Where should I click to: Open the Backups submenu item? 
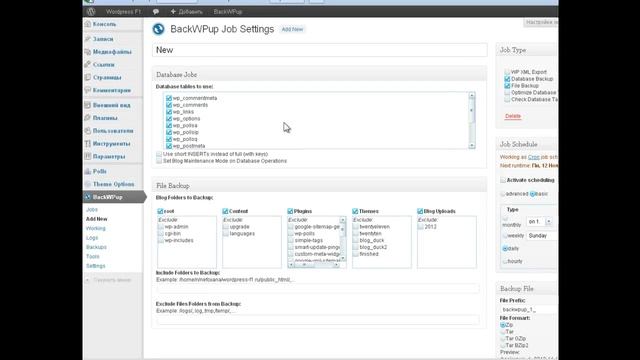click(x=96, y=247)
